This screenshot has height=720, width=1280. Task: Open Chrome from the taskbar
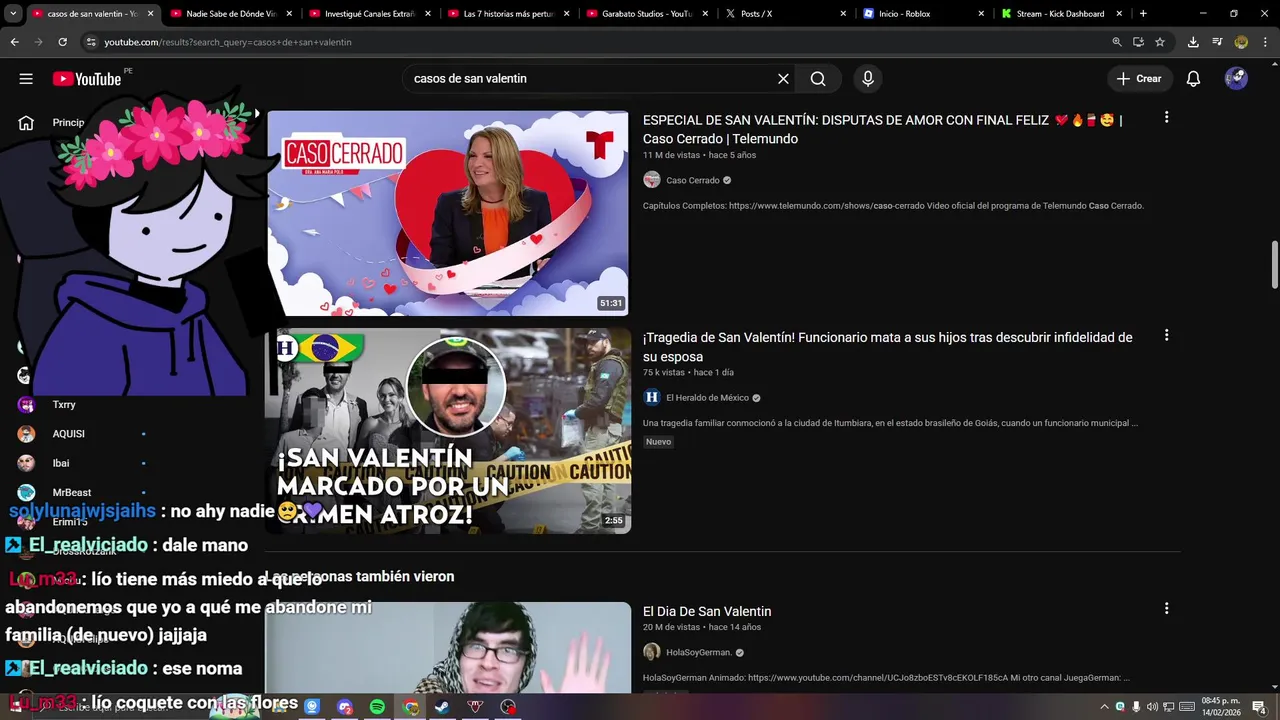pyautogui.click(x=410, y=707)
